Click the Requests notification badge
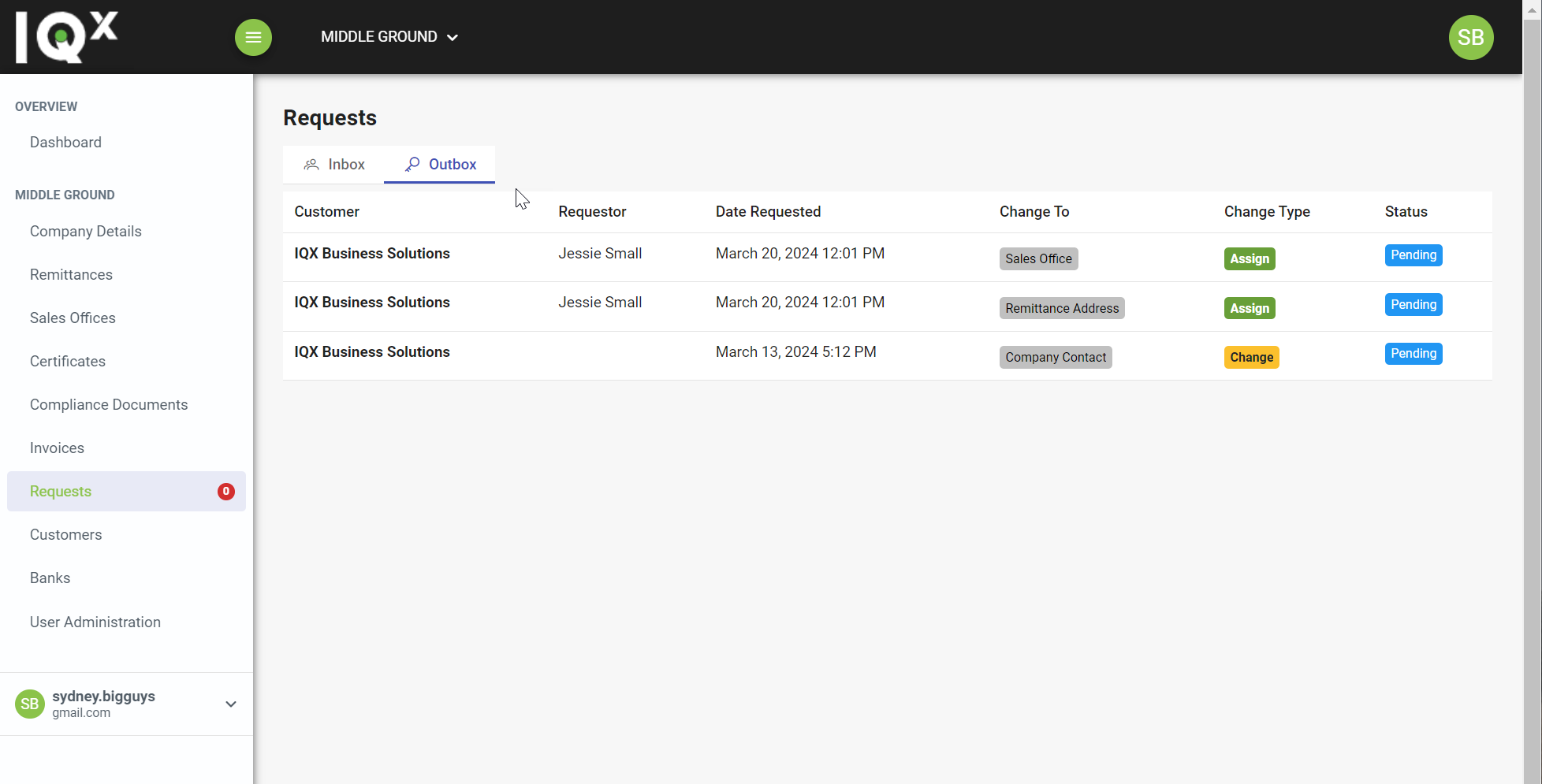Viewport: 1542px width, 784px height. point(226,491)
